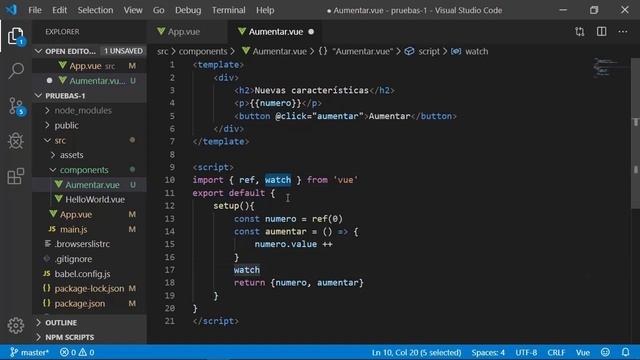The width and height of the screenshot is (640, 360).
Task: Open package-lock.json in the explorer
Action: point(89,289)
